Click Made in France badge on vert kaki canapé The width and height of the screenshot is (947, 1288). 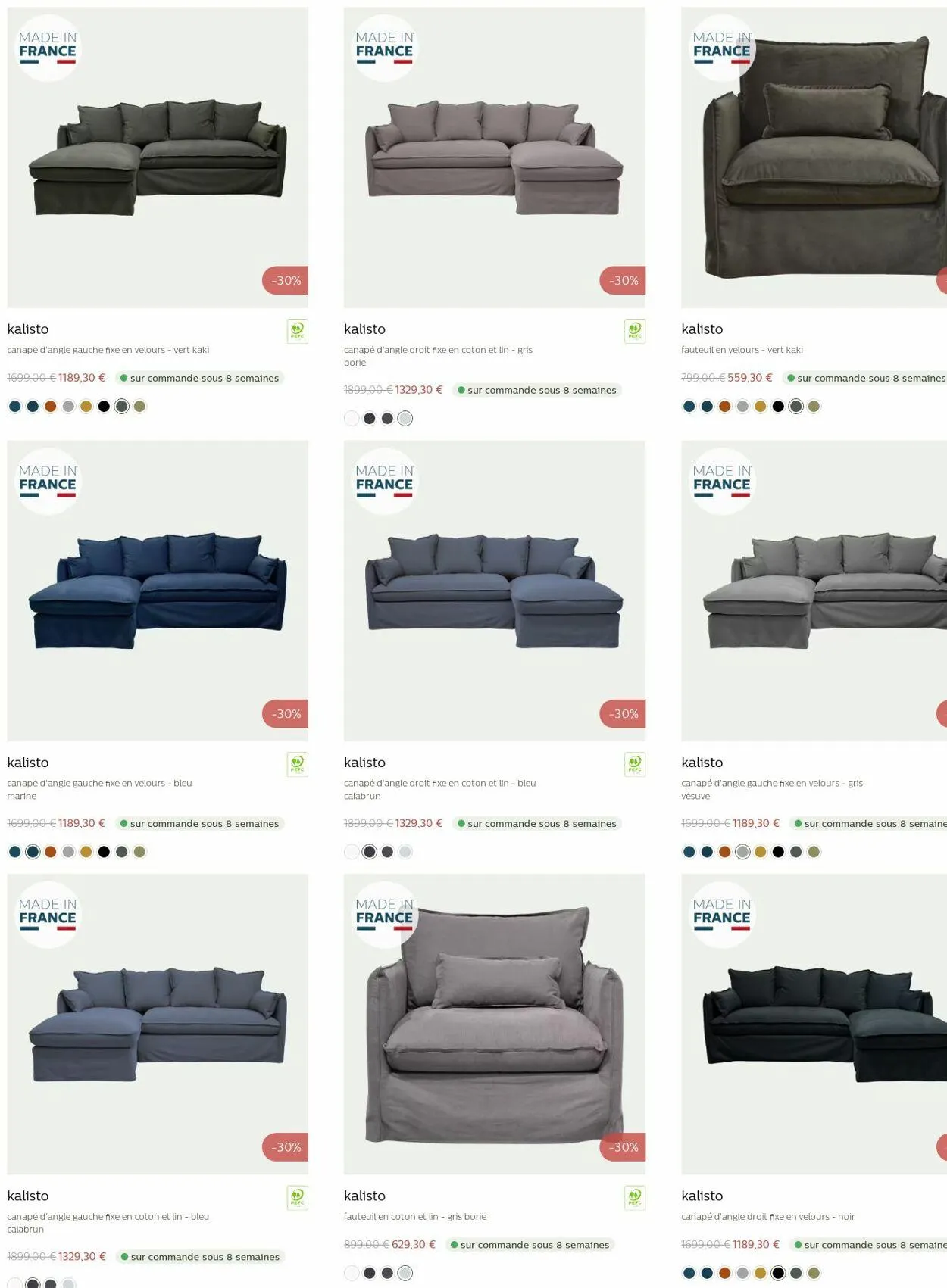coord(48,48)
